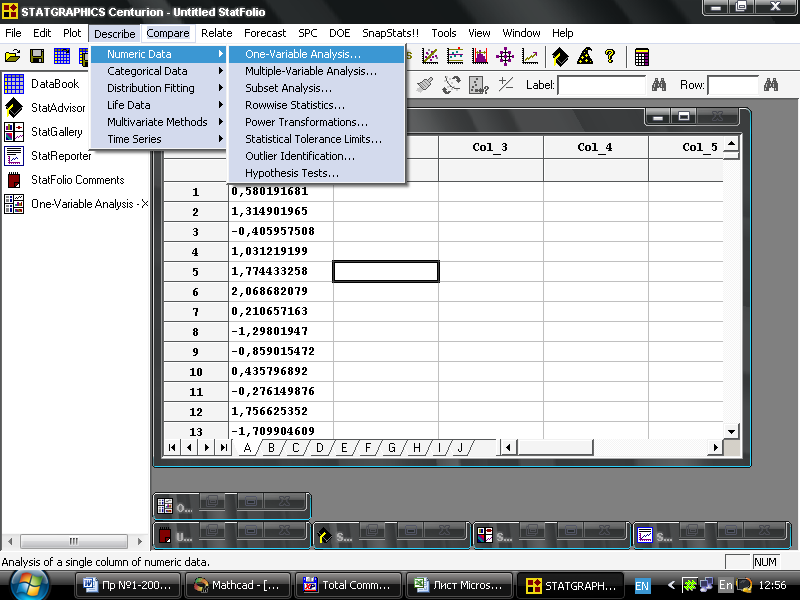Click the plus/minus toolbar icon
Screen dimensions: 800x600
click(506, 84)
